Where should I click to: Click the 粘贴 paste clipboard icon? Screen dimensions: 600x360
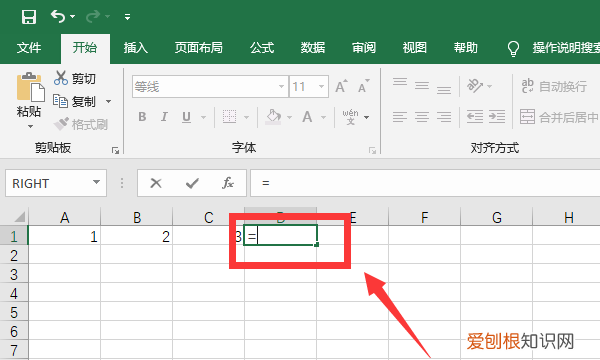31,87
